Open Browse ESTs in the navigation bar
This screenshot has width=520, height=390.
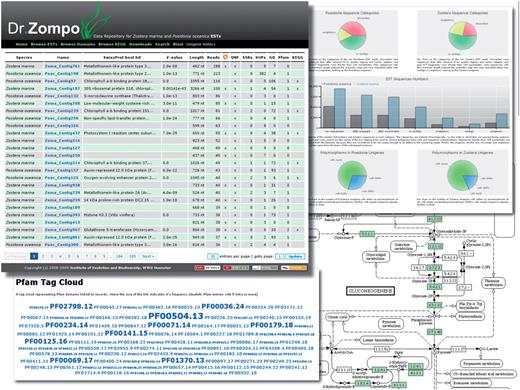click(44, 44)
